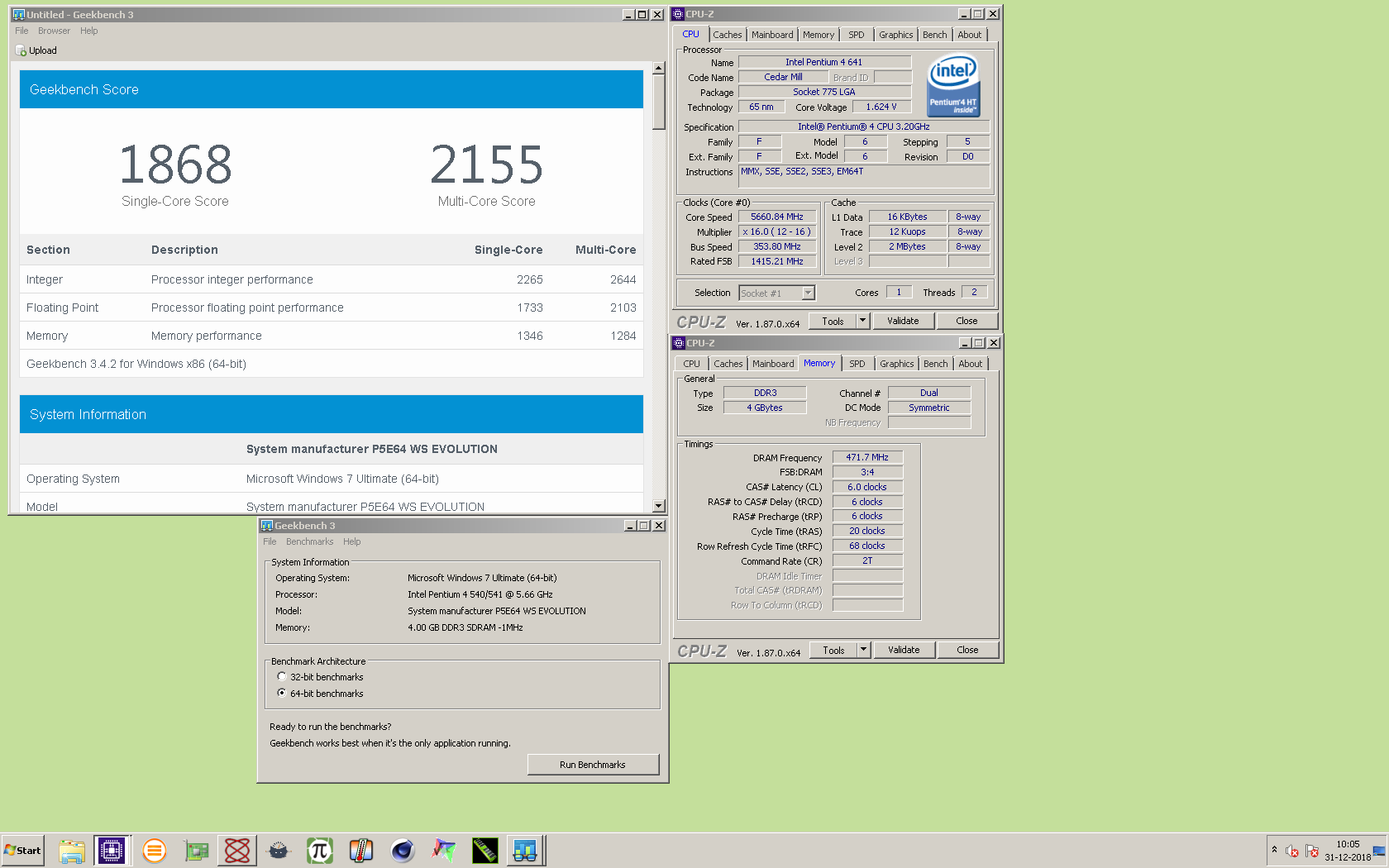Click Geekbench results scrollbar up arrow

(x=659, y=69)
